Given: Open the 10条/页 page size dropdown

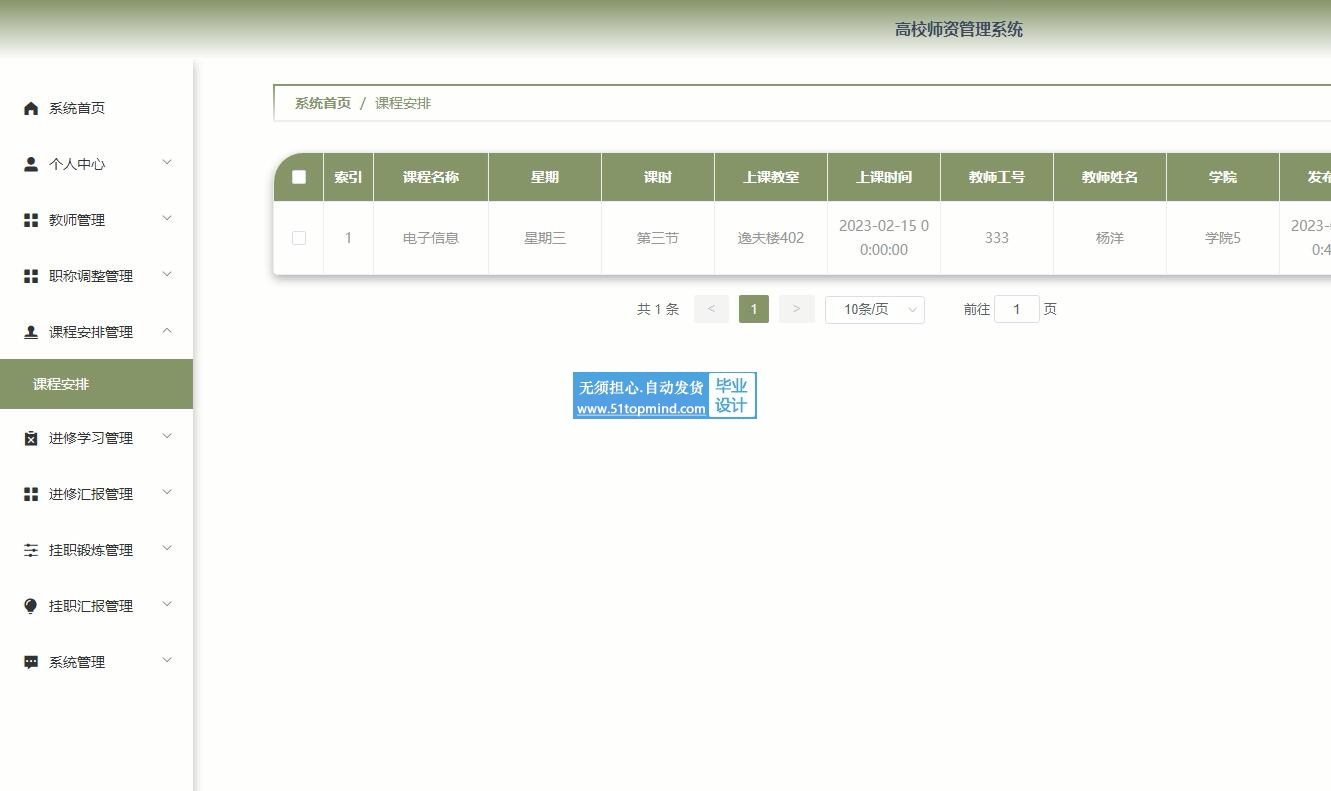Looking at the screenshot, I should [x=874, y=310].
